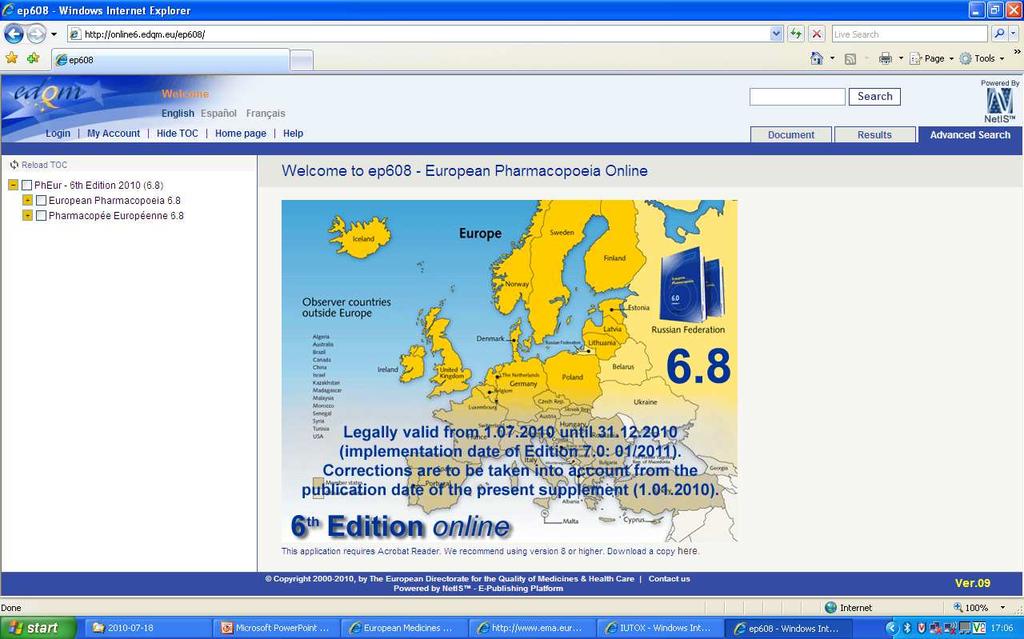The width and height of the screenshot is (1024, 639).
Task: Switch to European Medicines taskbar window
Action: [404, 628]
